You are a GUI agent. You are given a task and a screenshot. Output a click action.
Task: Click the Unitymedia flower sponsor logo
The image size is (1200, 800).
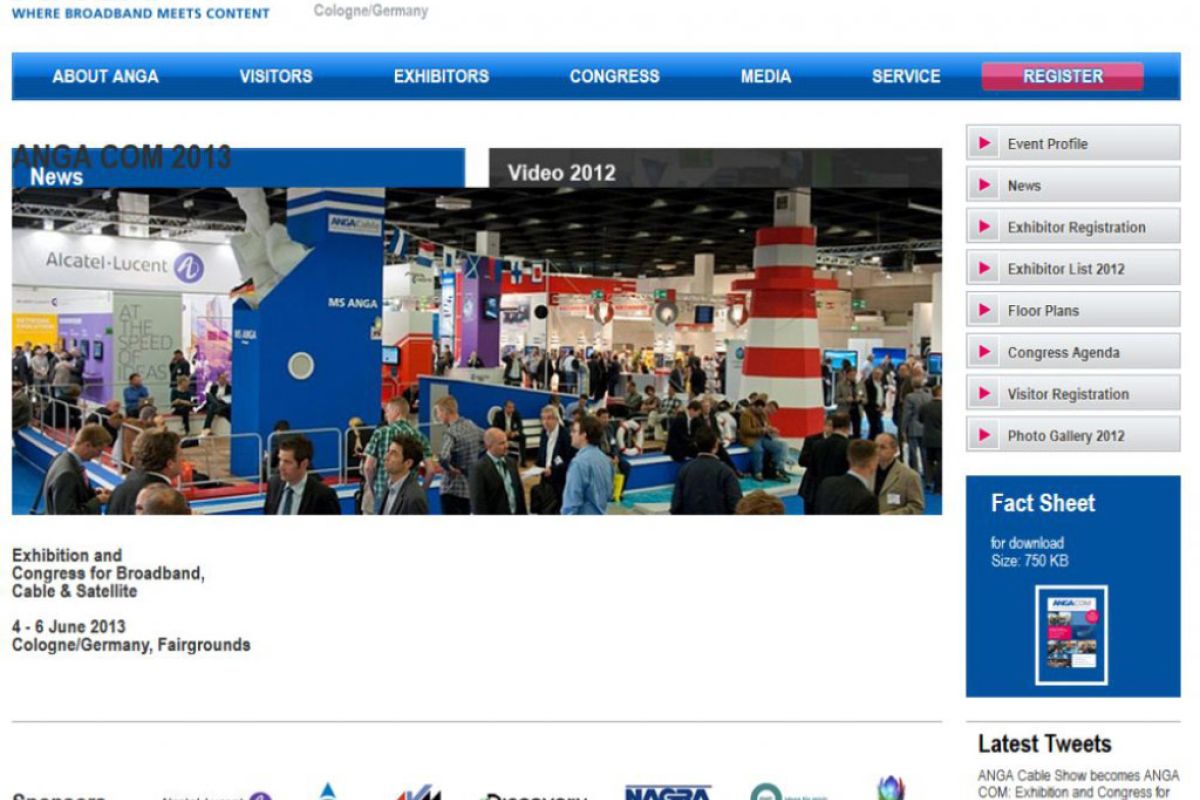click(x=890, y=788)
